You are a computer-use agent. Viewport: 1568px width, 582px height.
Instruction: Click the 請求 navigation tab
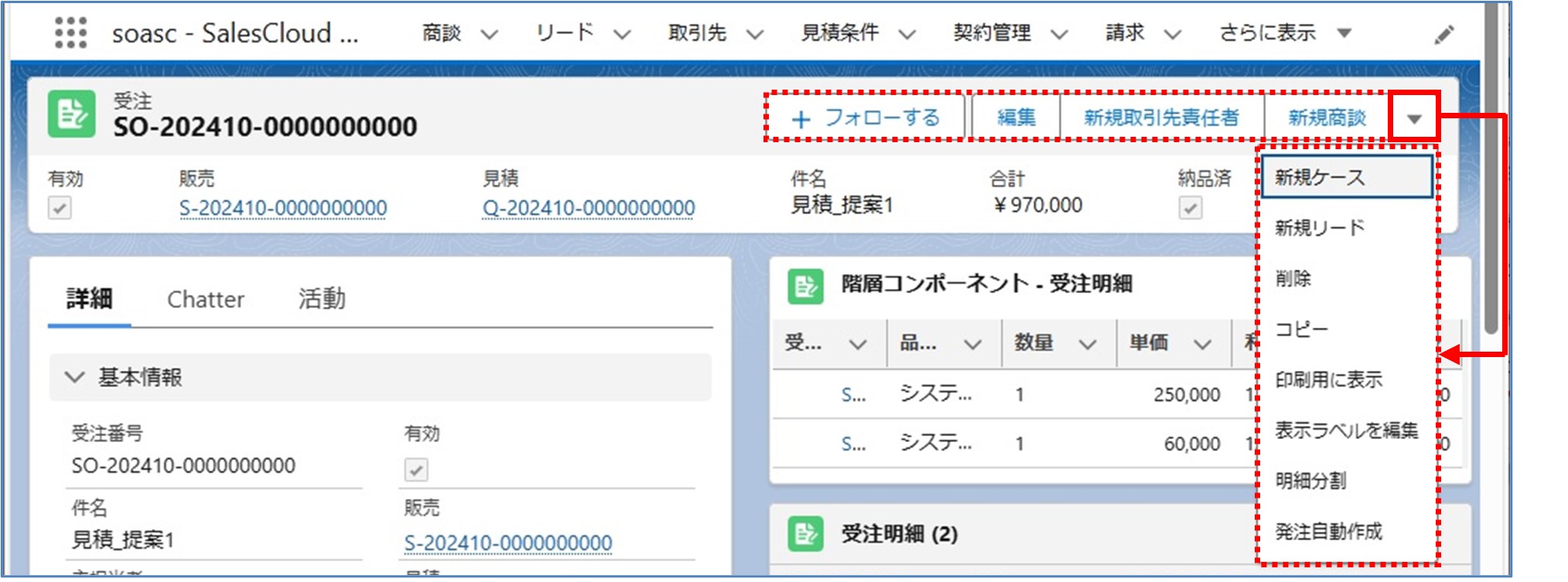pos(1125,33)
